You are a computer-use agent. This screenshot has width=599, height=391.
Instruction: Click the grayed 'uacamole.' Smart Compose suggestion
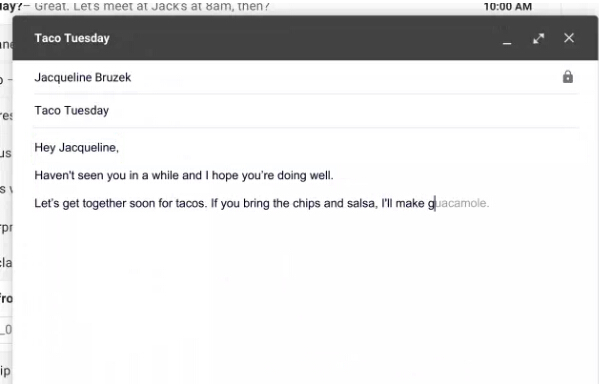point(462,203)
